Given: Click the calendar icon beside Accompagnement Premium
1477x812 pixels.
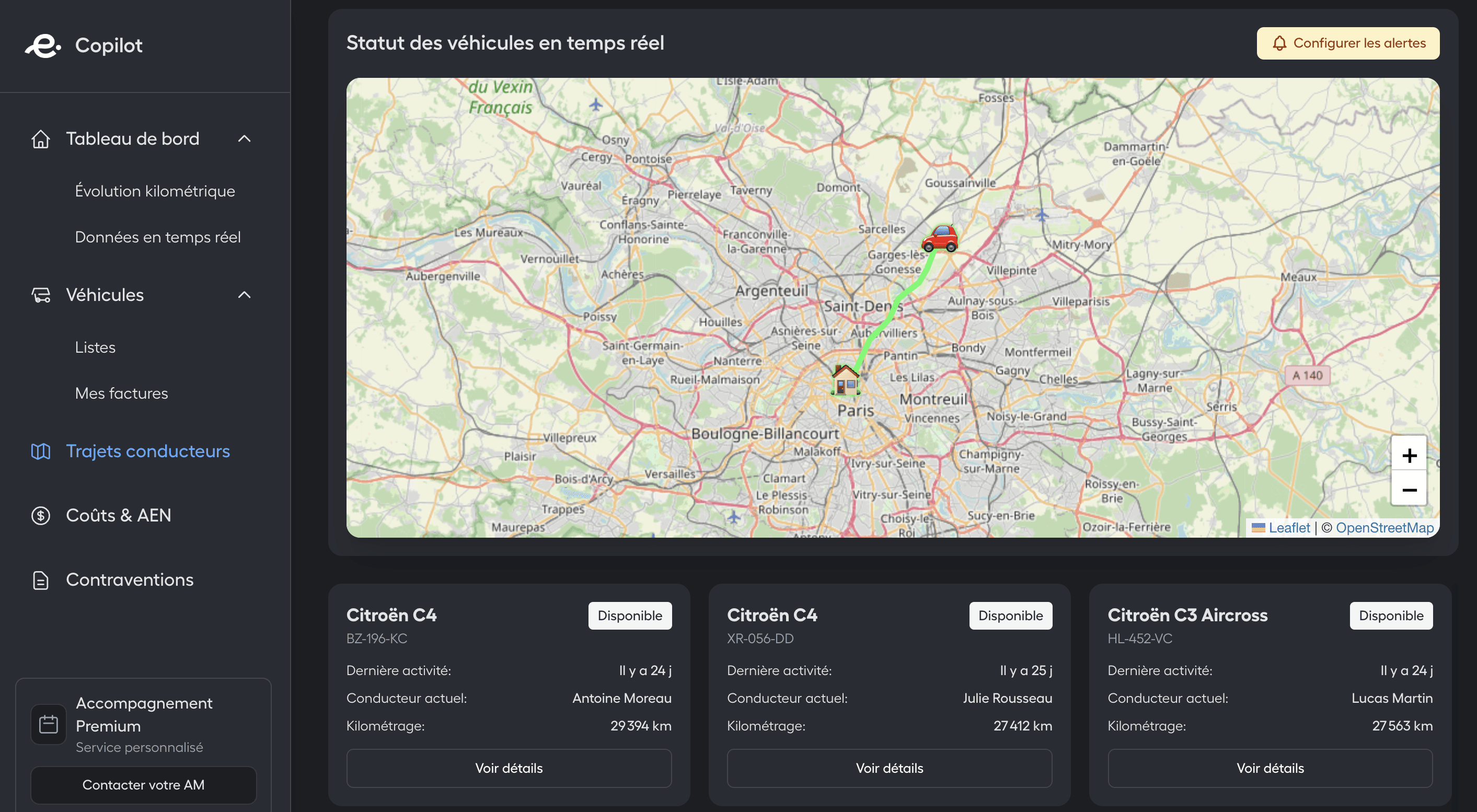Looking at the screenshot, I should (x=49, y=724).
